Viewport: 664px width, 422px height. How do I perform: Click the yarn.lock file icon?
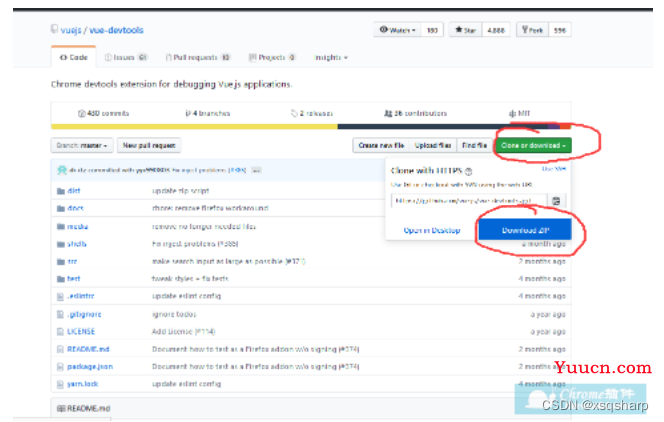click(x=60, y=384)
